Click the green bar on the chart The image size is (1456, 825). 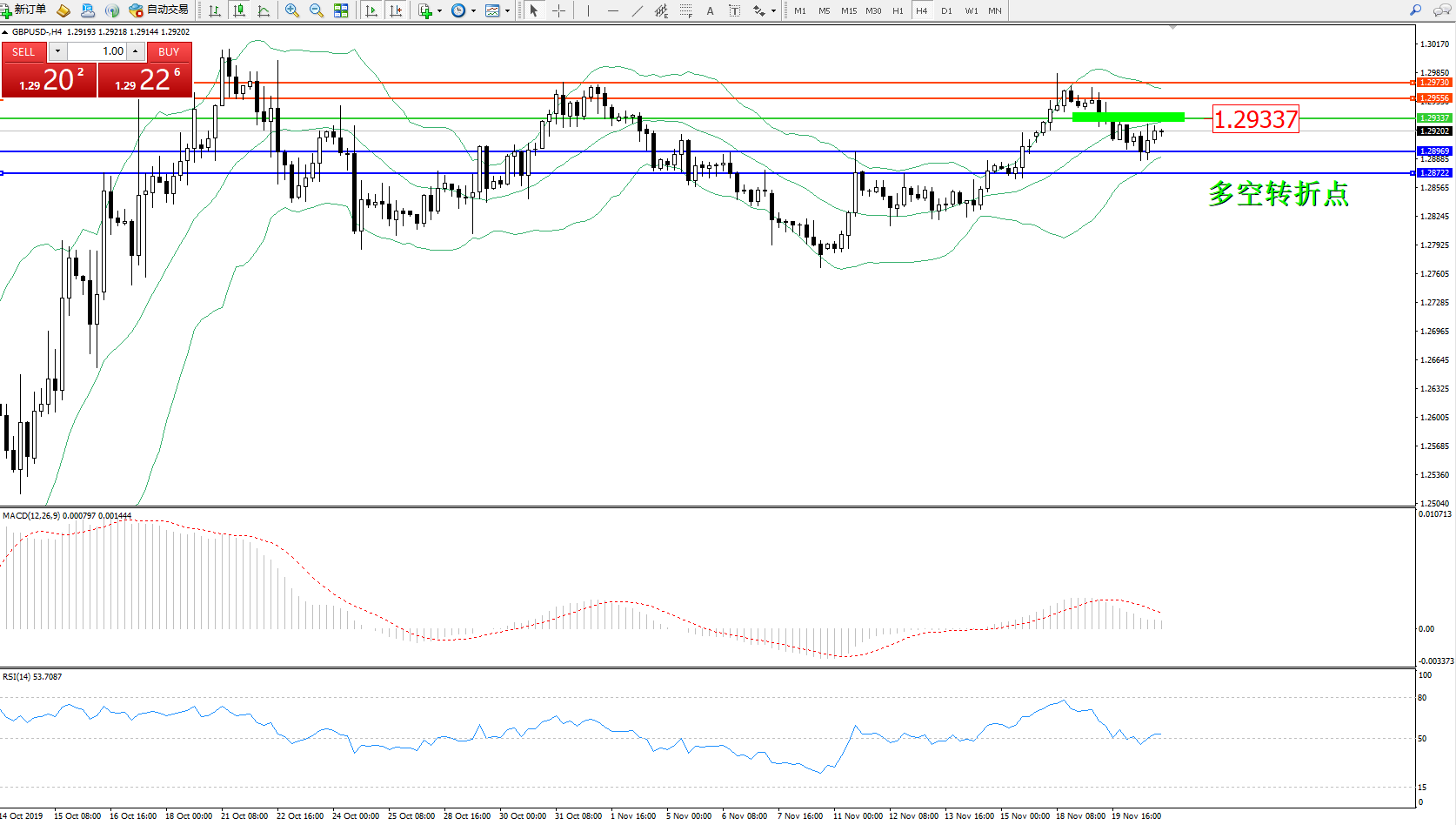coord(1128,117)
